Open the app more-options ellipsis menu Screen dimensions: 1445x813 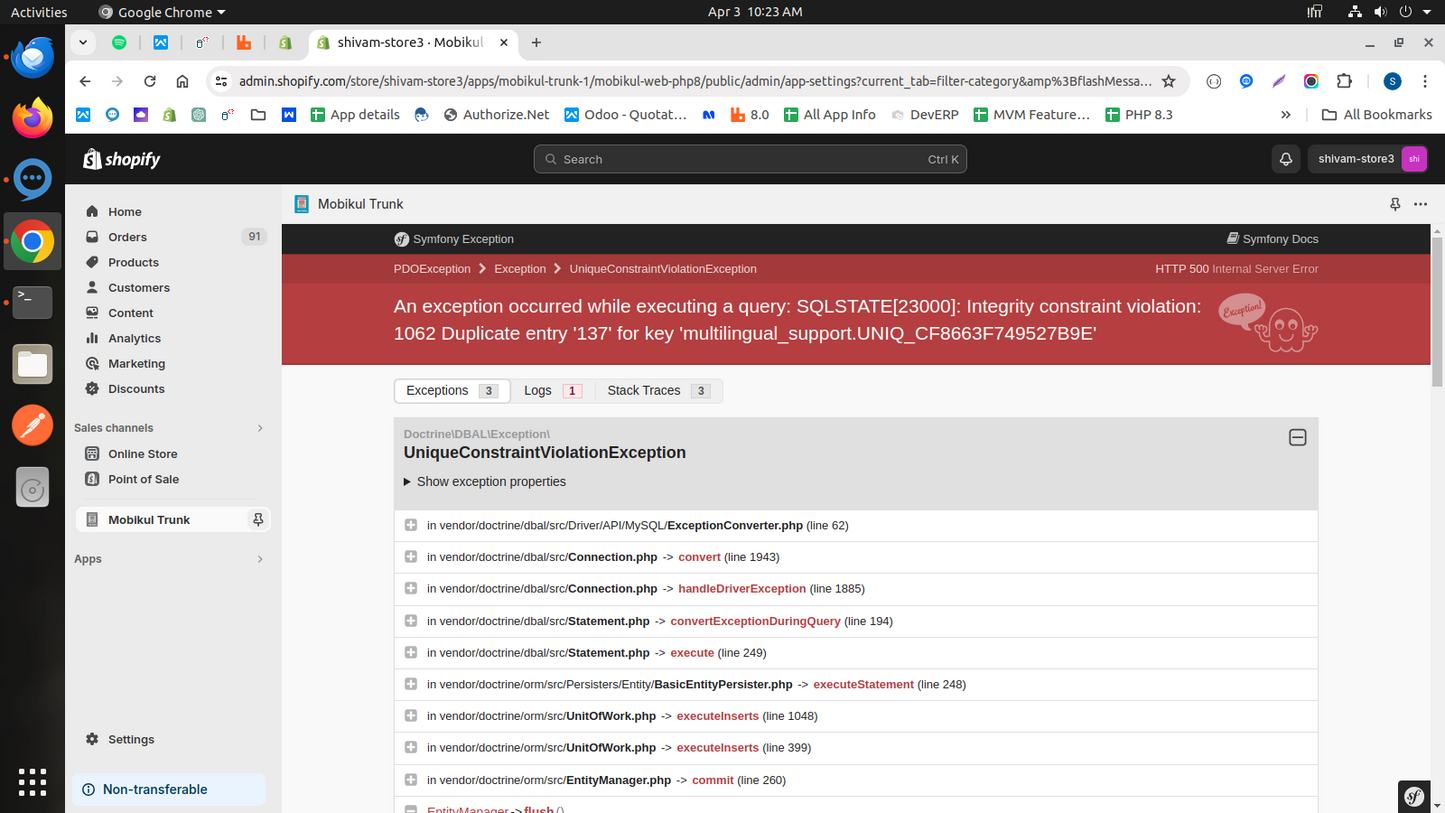(x=1420, y=204)
